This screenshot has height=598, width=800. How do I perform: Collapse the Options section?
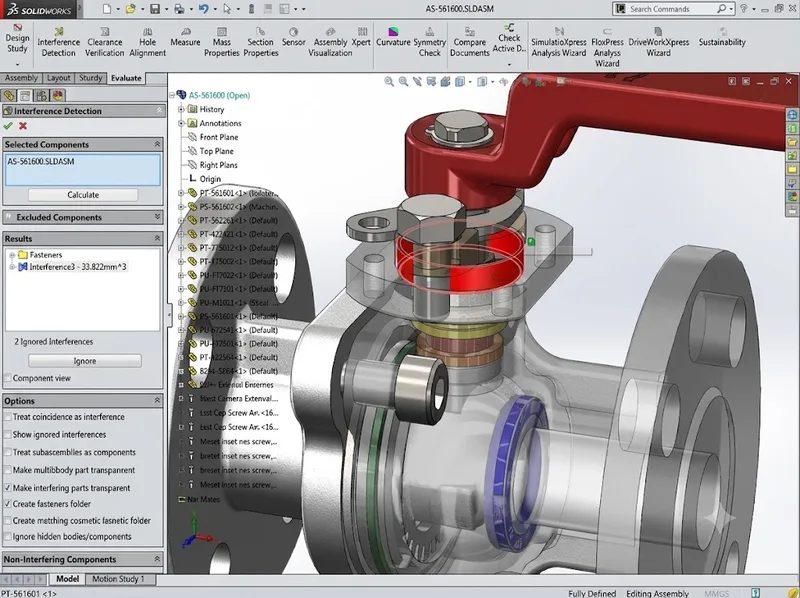(157, 401)
